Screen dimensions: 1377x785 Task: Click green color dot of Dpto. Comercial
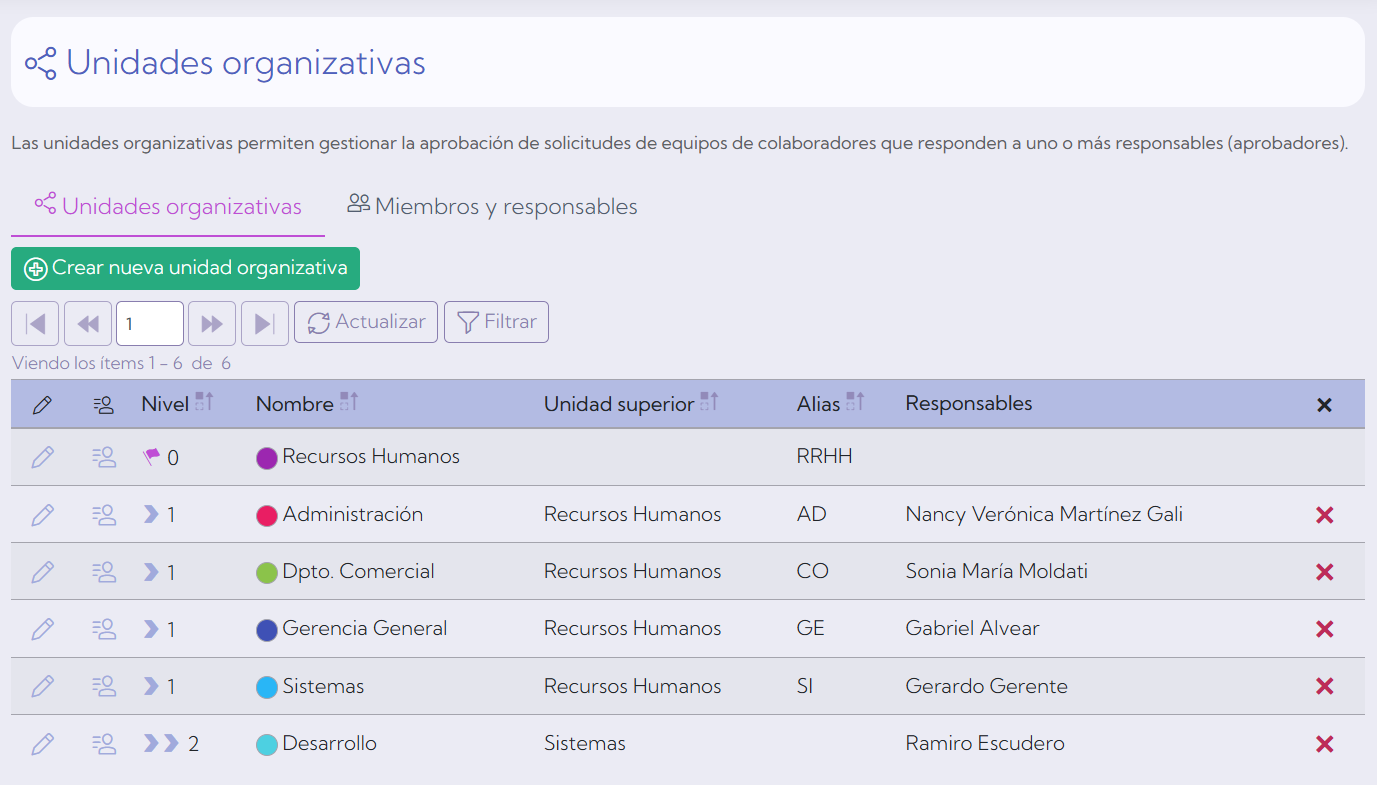pyautogui.click(x=267, y=573)
